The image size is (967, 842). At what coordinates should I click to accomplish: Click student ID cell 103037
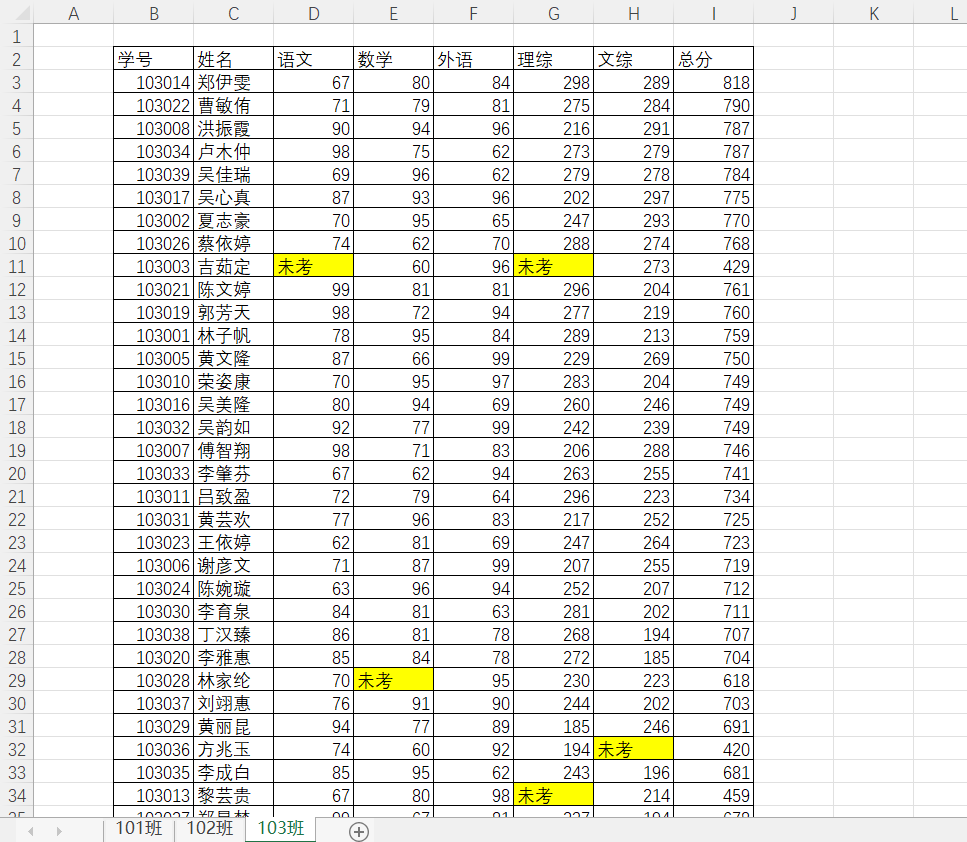(154, 703)
